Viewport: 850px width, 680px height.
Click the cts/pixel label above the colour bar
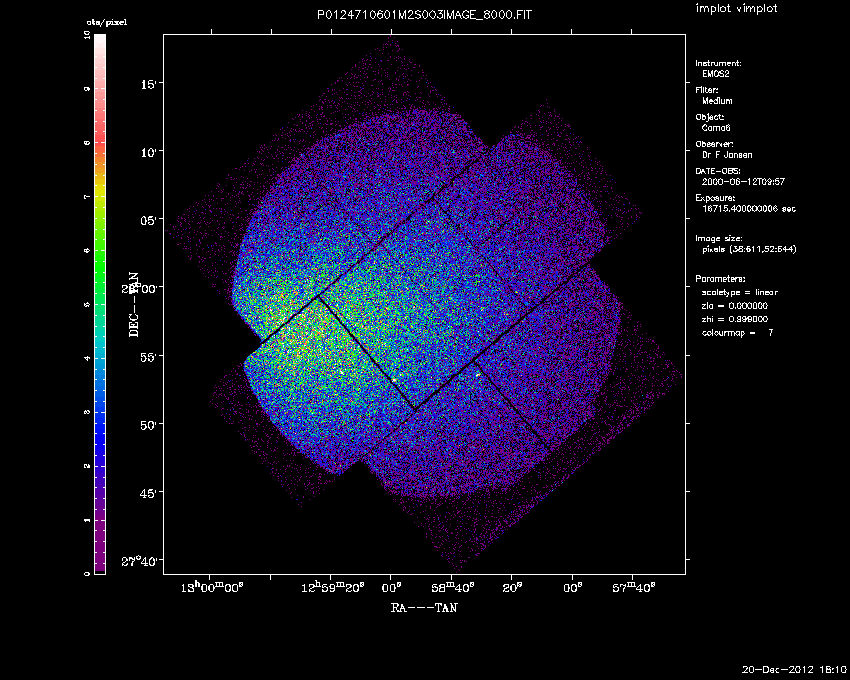pos(99,21)
